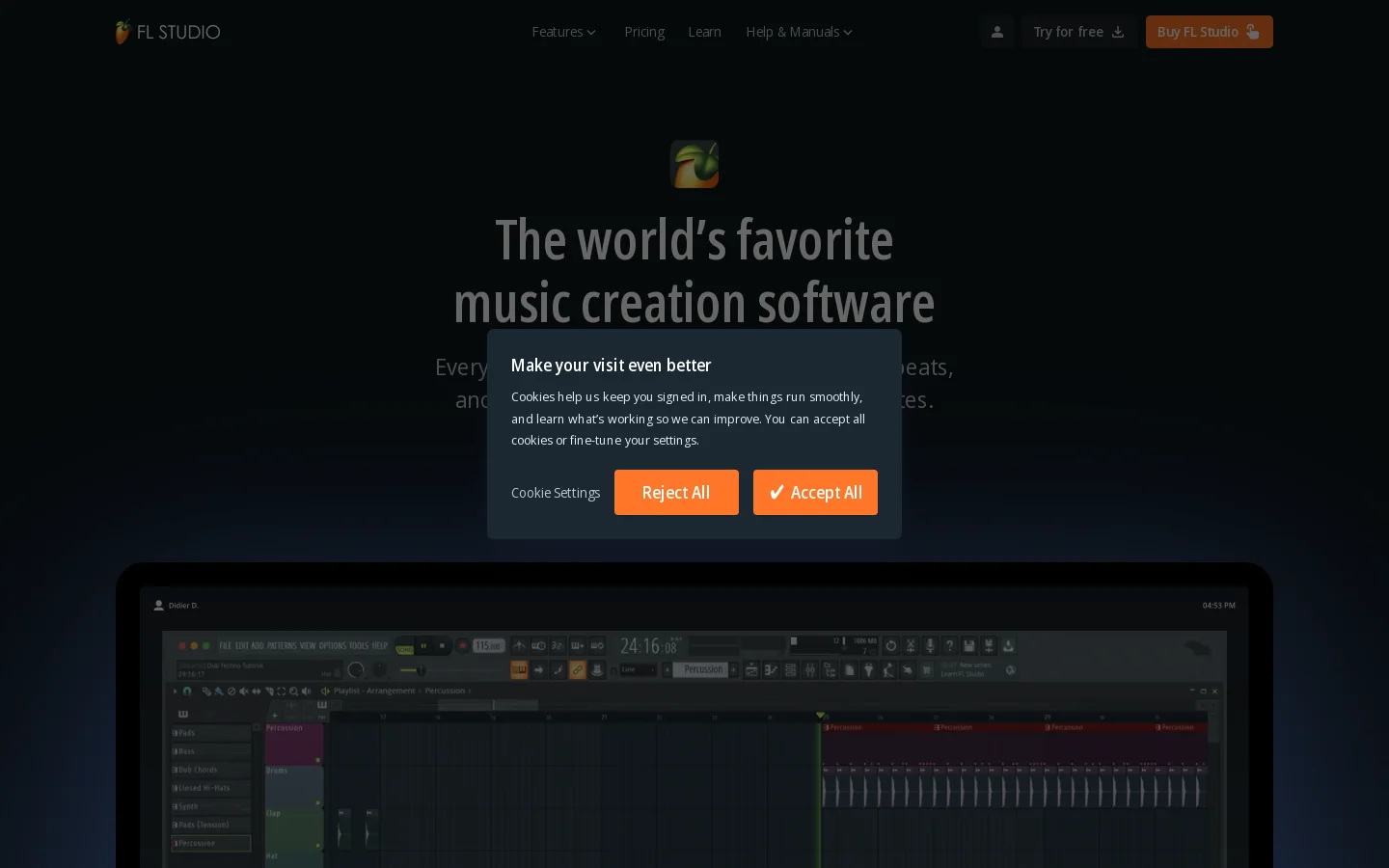Accept all cookies
The image size is (1389, 868).
click(815, 493)
